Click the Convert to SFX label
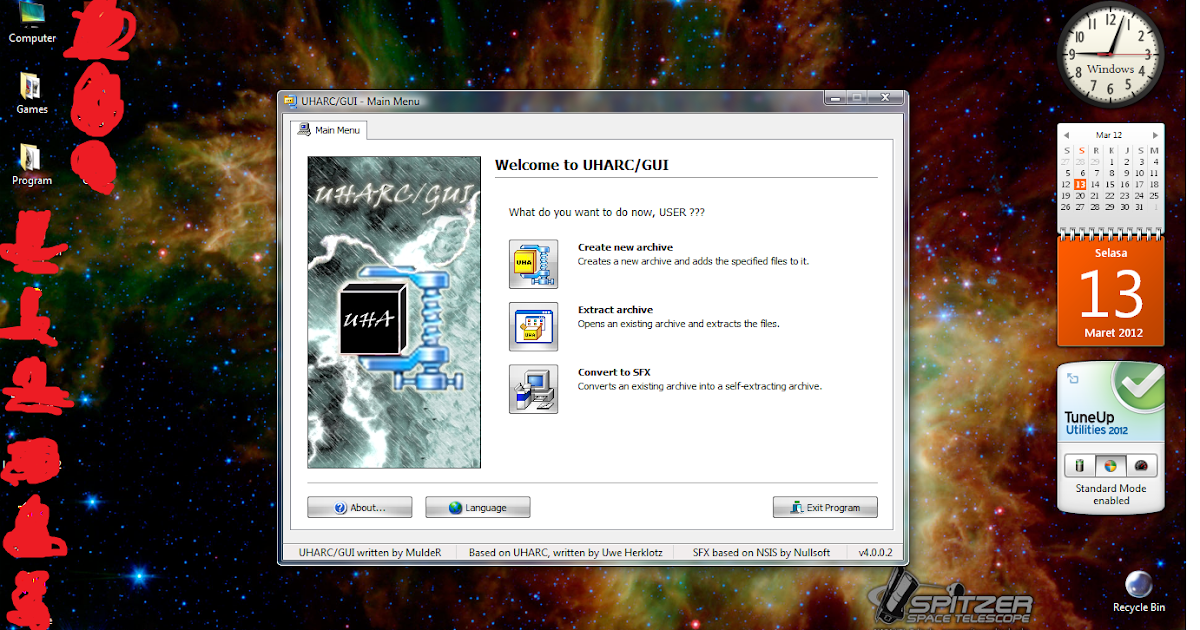Screen dimensions: 1200x630 614,372
